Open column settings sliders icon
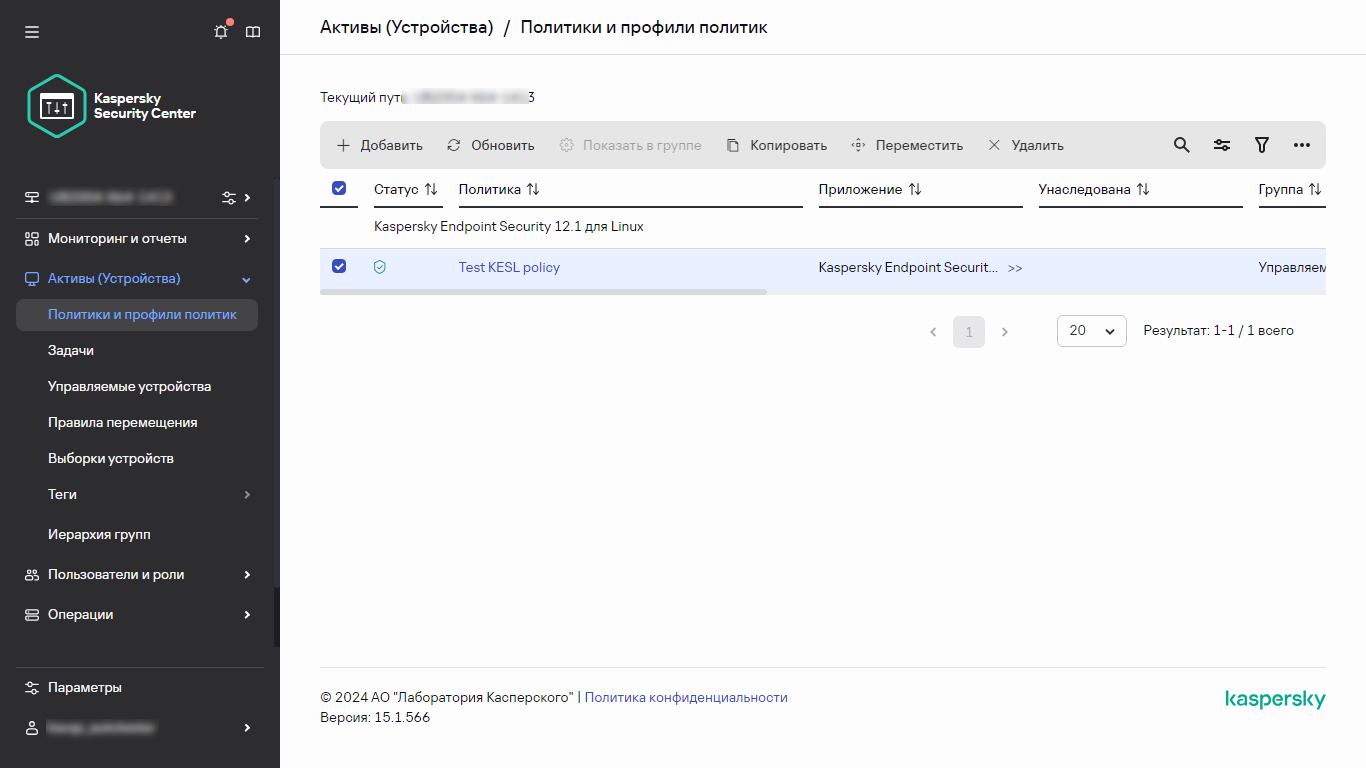This screenshot has height=768, width=1366. 1222,145
